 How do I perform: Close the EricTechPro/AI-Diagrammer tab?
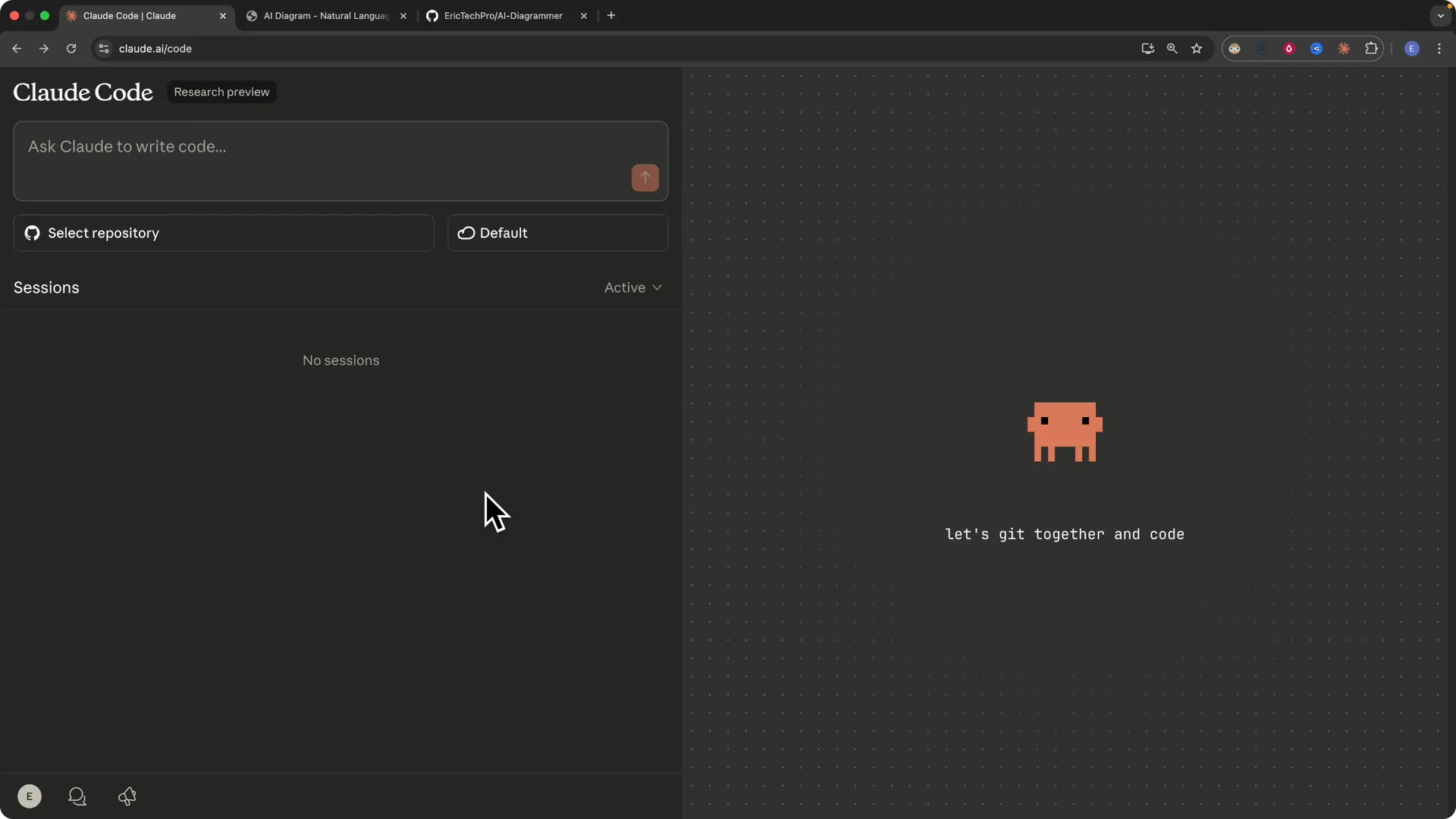point(584,16)
